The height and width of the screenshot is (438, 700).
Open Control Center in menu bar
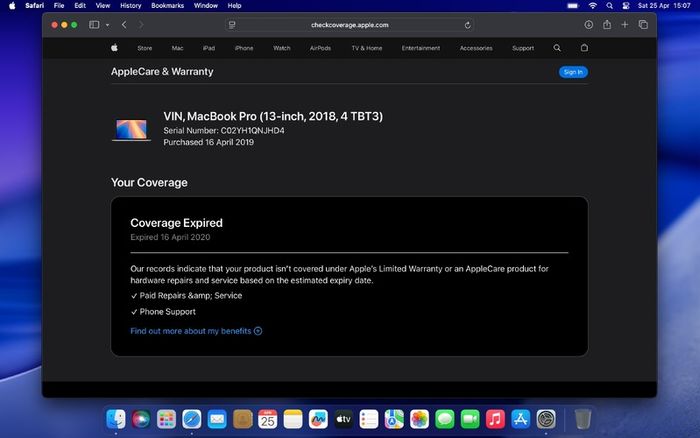(626, 6)
